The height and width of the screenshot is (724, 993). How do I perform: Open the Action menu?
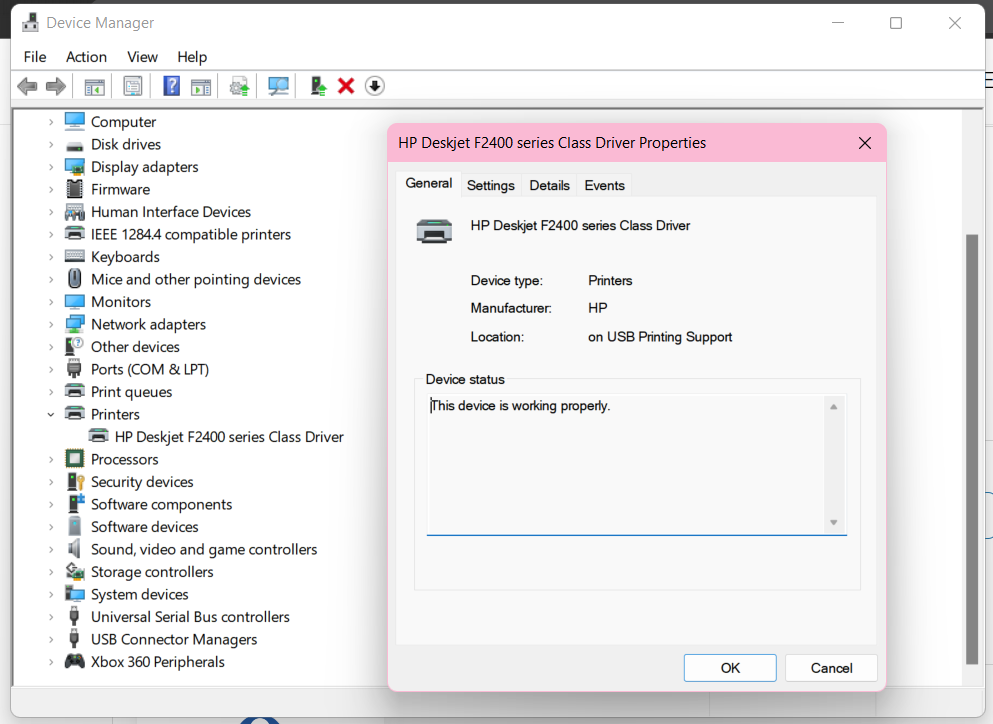pyautogui.click(x=86, y=57)
